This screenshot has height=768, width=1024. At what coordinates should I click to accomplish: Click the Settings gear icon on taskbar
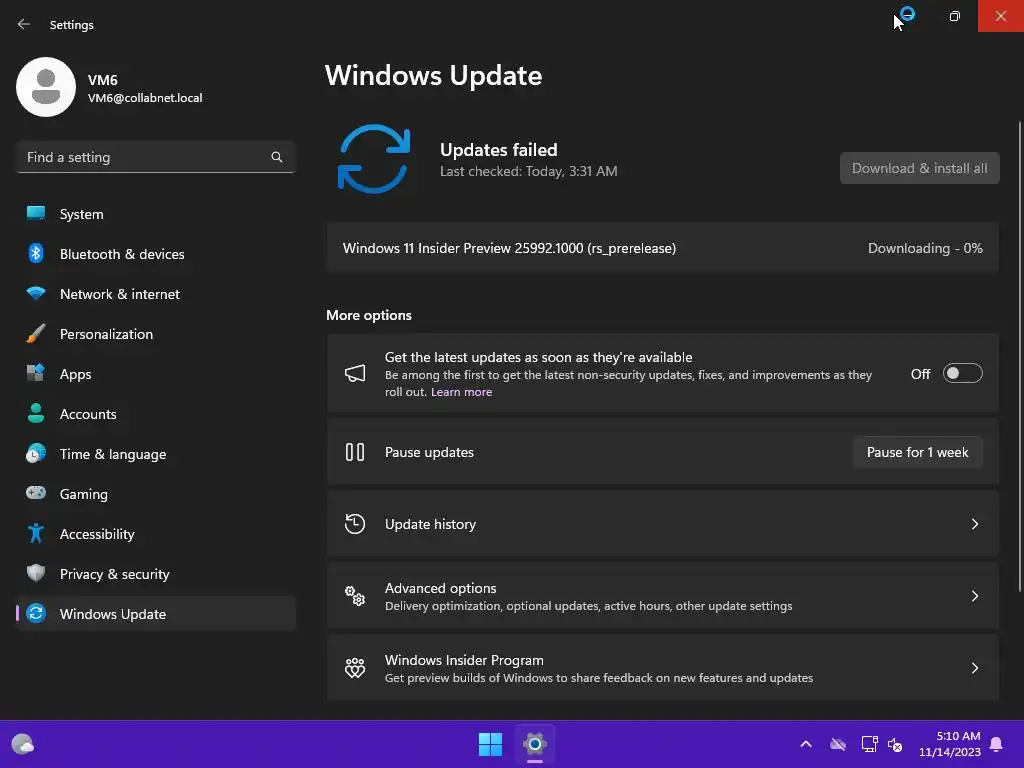pos(534,744)
